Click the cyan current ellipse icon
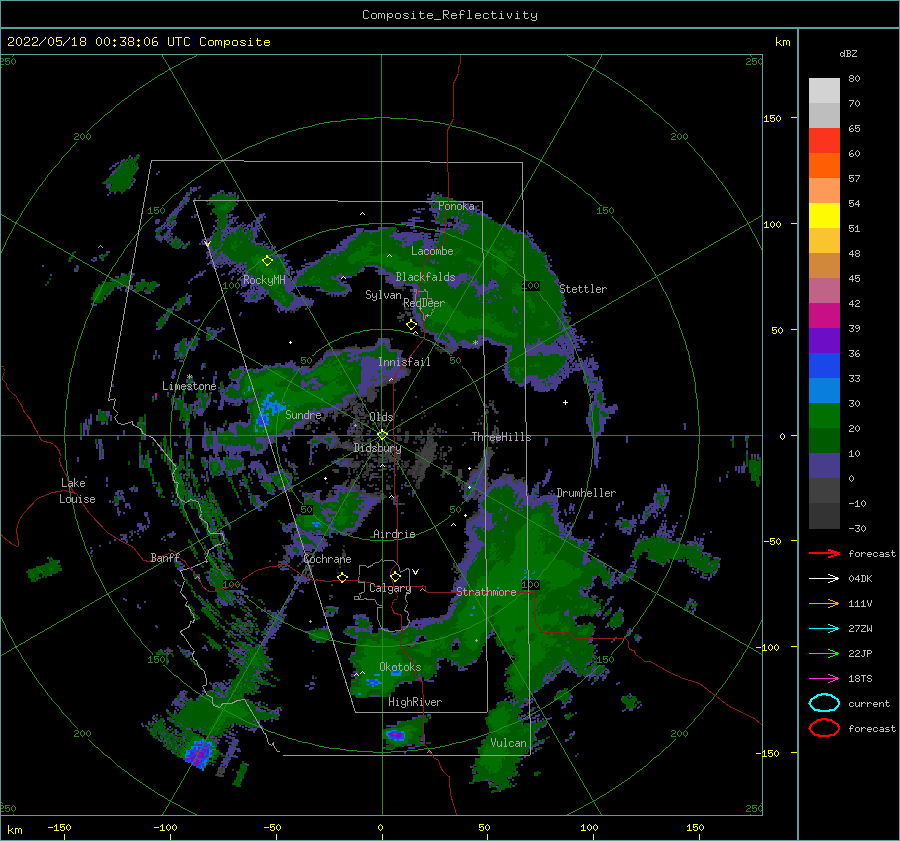Image resolution: width=900 pixels, height=841 pixels. tap(824, 703)
